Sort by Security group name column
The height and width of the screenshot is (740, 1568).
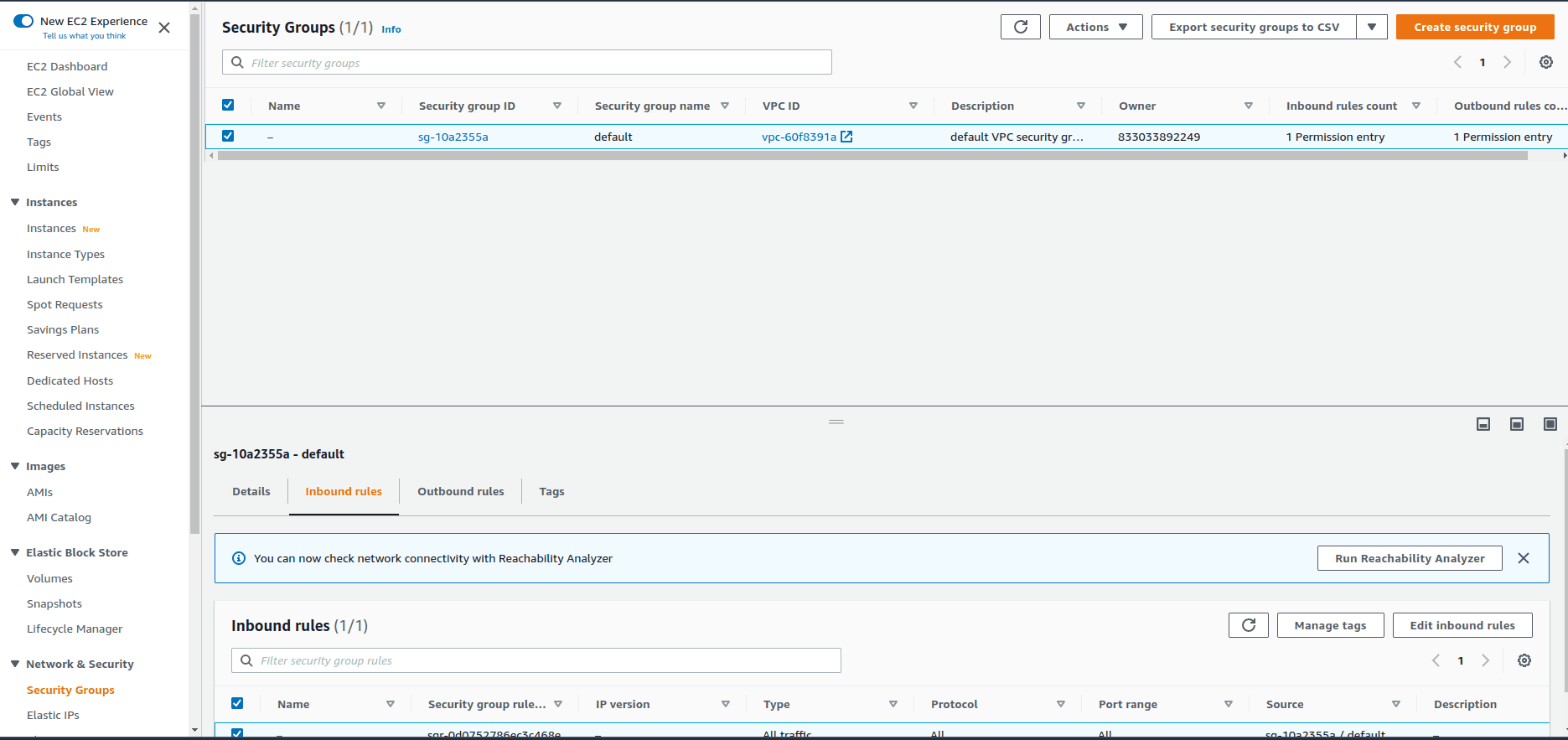(725, 106)
